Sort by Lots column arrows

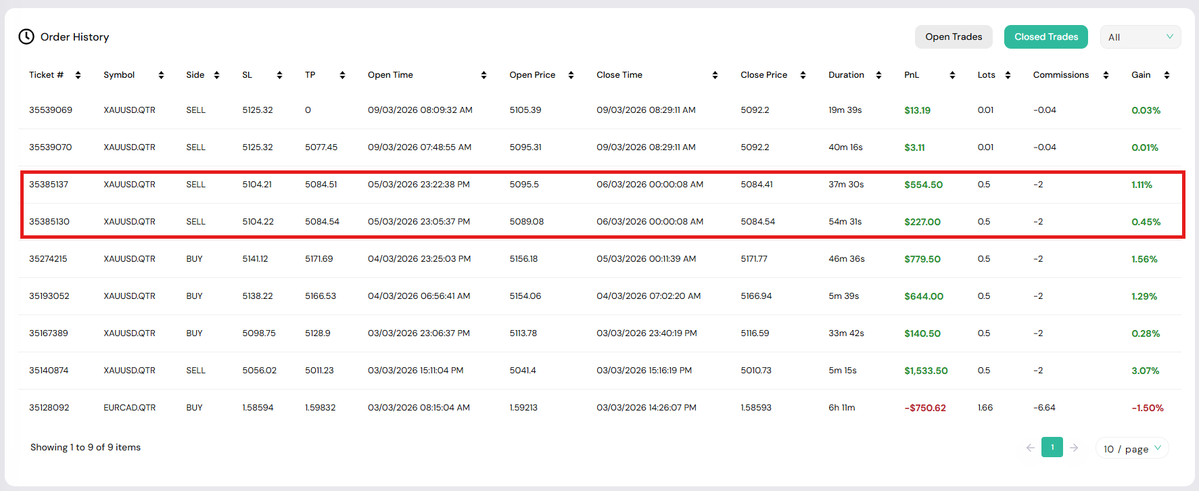[x=1008, y=75]
